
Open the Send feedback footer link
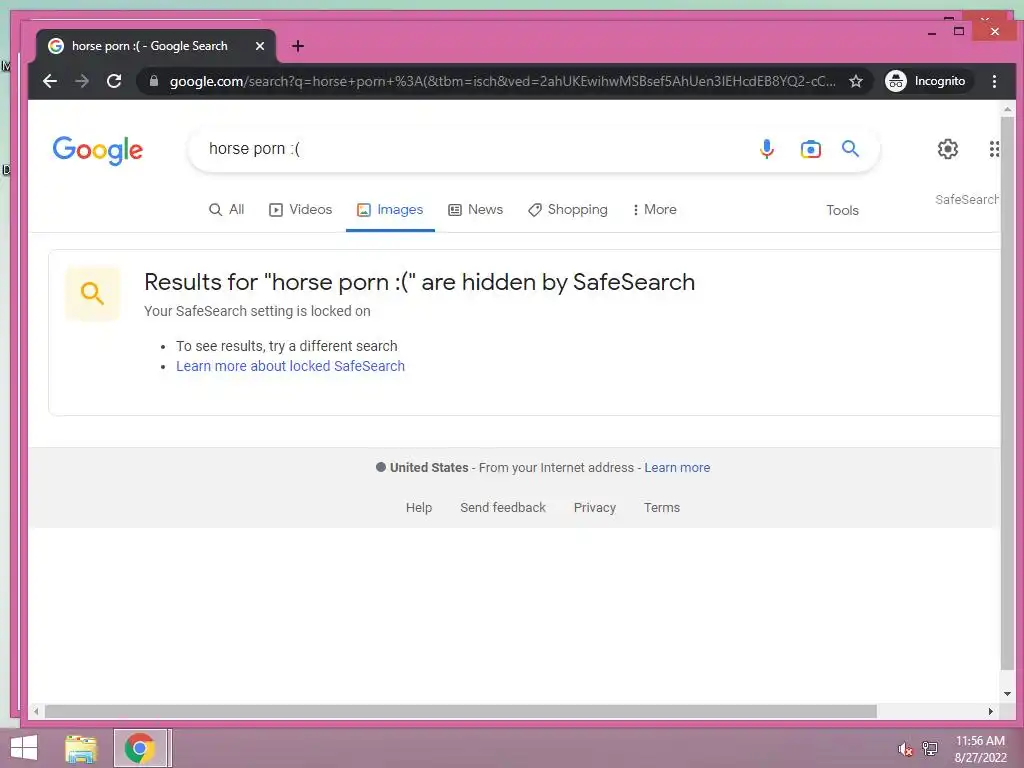[x=503, y=507]
